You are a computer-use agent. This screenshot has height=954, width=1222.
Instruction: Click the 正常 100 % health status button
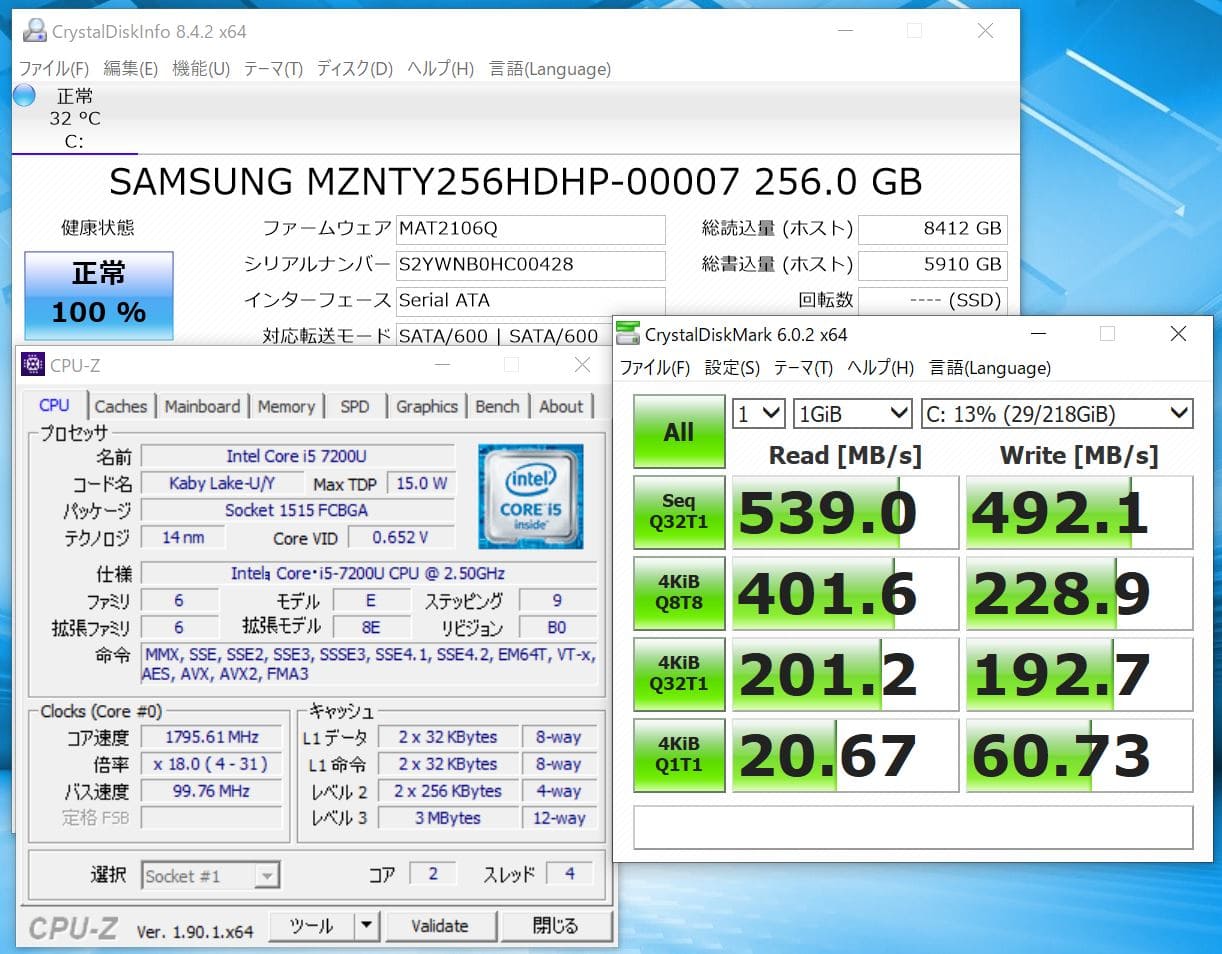(99, 295)
